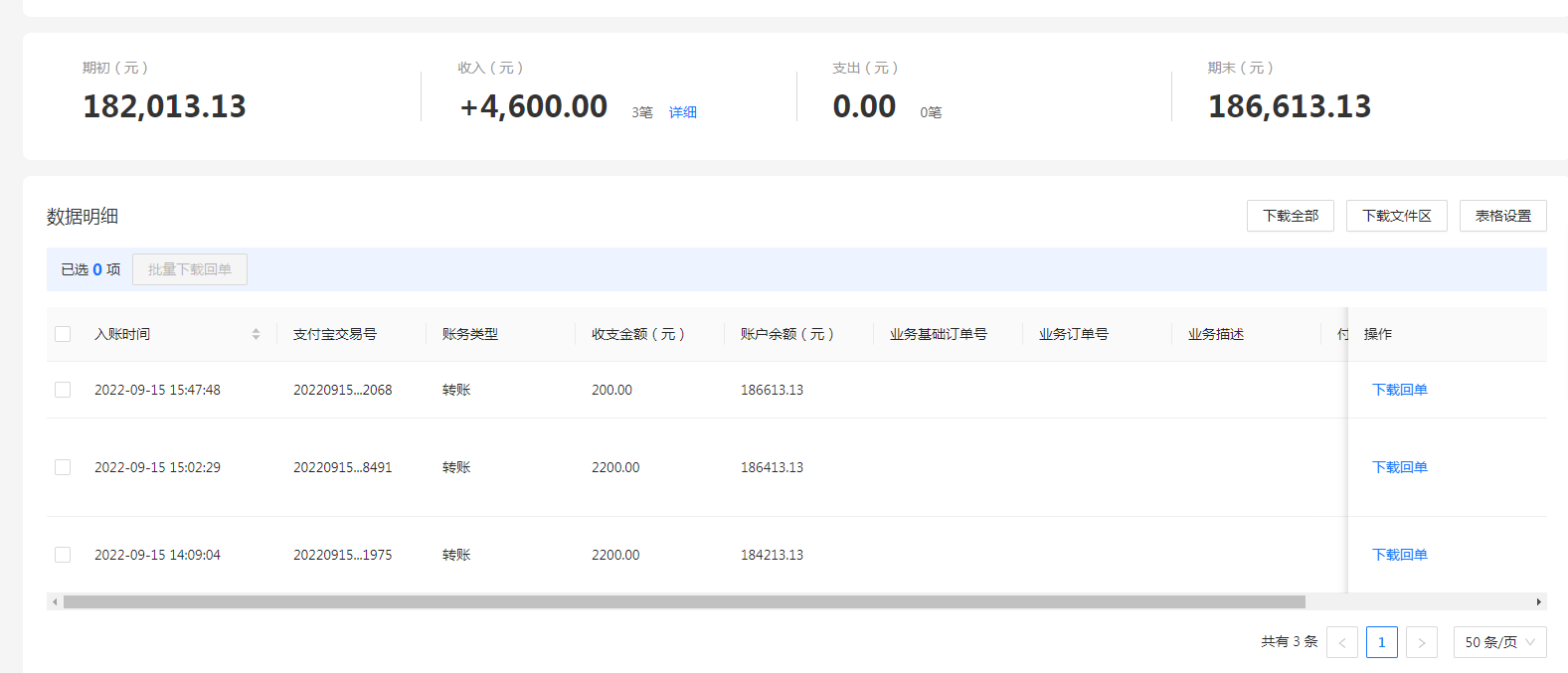Open the 详细 link next to income
1568x673 pixels.
pyautogui.click(x=682, y=112)
